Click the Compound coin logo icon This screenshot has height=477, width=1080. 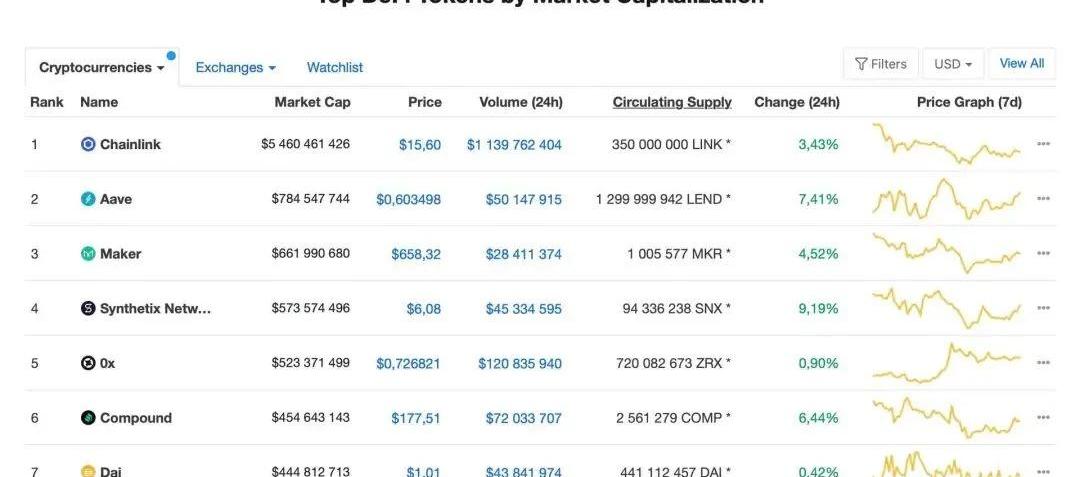click(88, 418)
